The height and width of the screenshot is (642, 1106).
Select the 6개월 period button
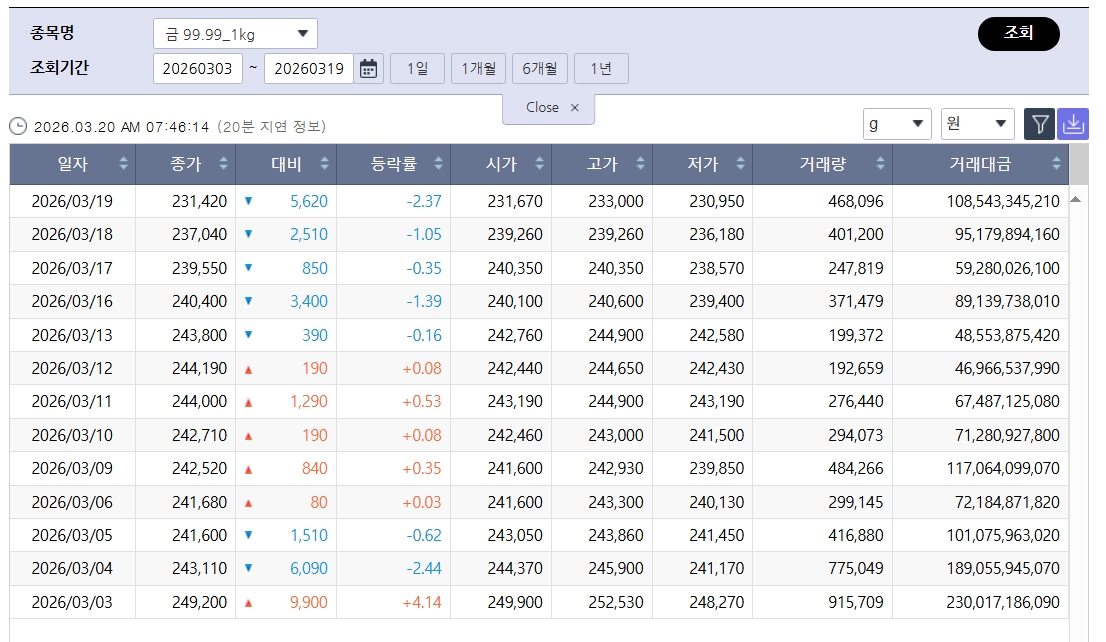[x=540, y=68]
